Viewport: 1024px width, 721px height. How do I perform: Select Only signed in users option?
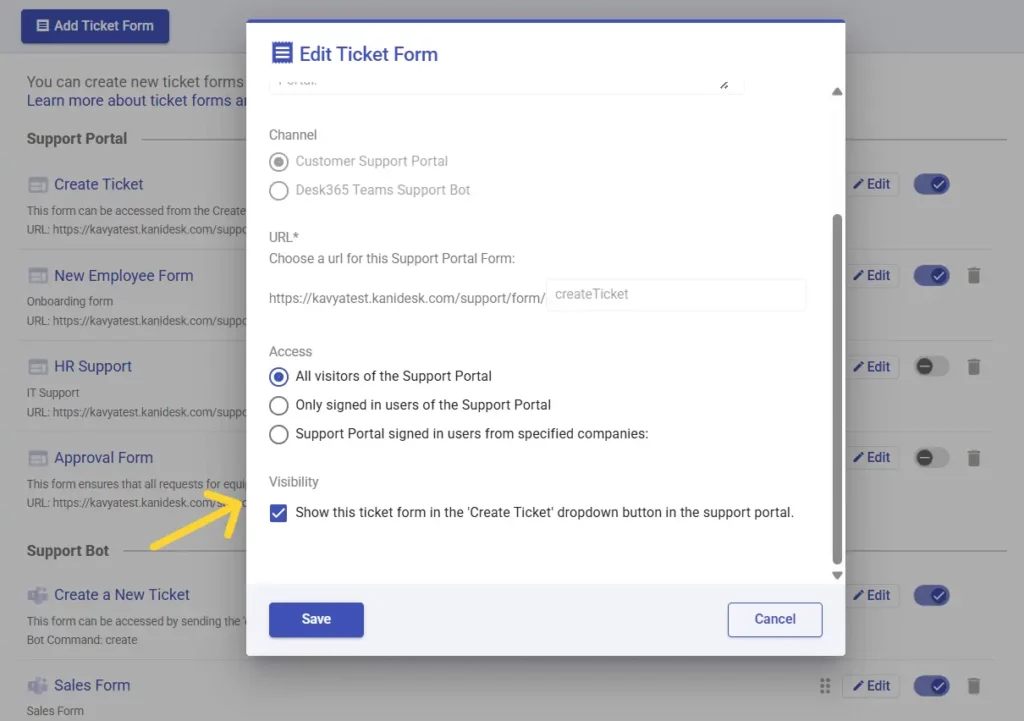[279, 406]
